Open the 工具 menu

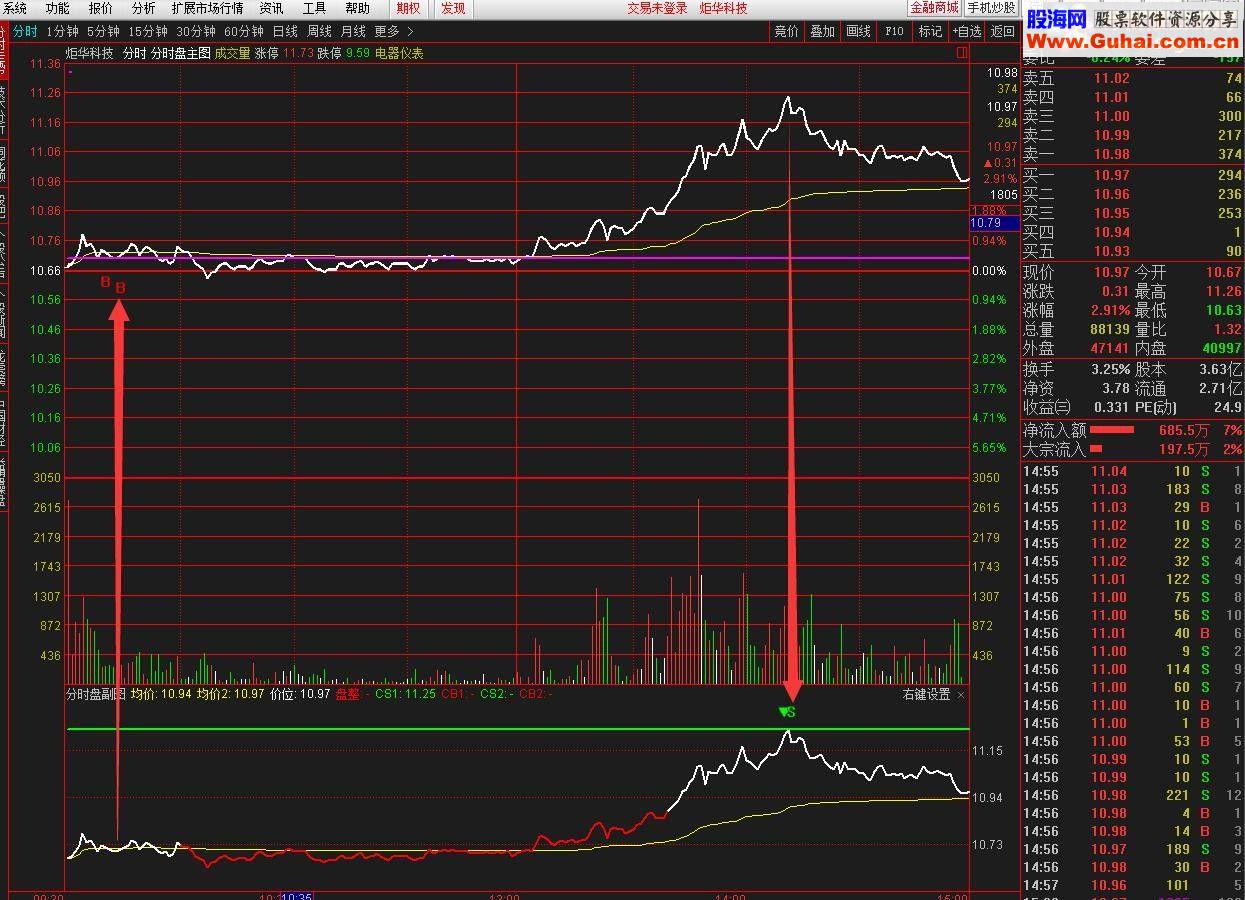[314, 8]
